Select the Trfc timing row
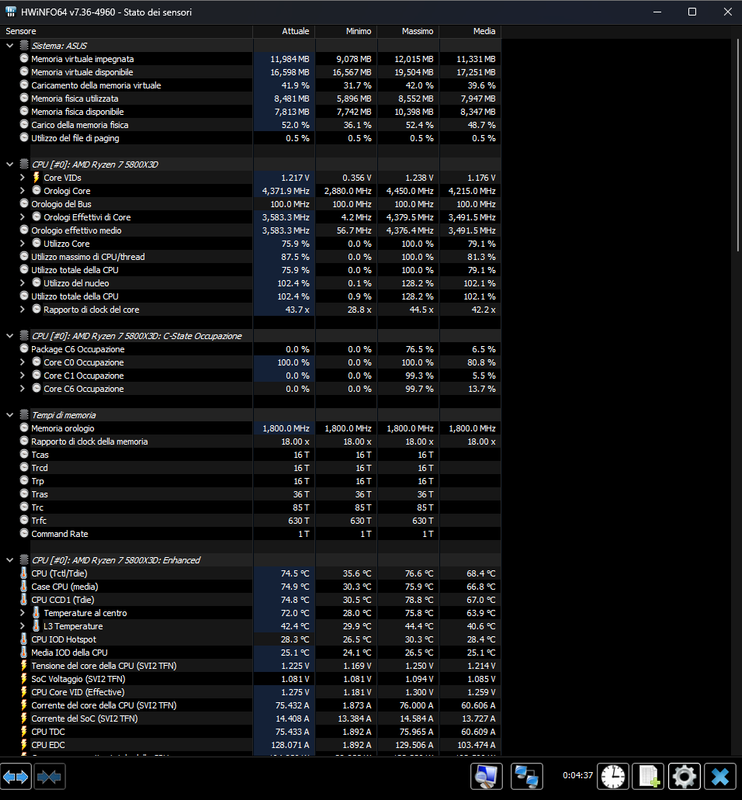This screenshot has width=742, height=800. click(x=250, y=521)
